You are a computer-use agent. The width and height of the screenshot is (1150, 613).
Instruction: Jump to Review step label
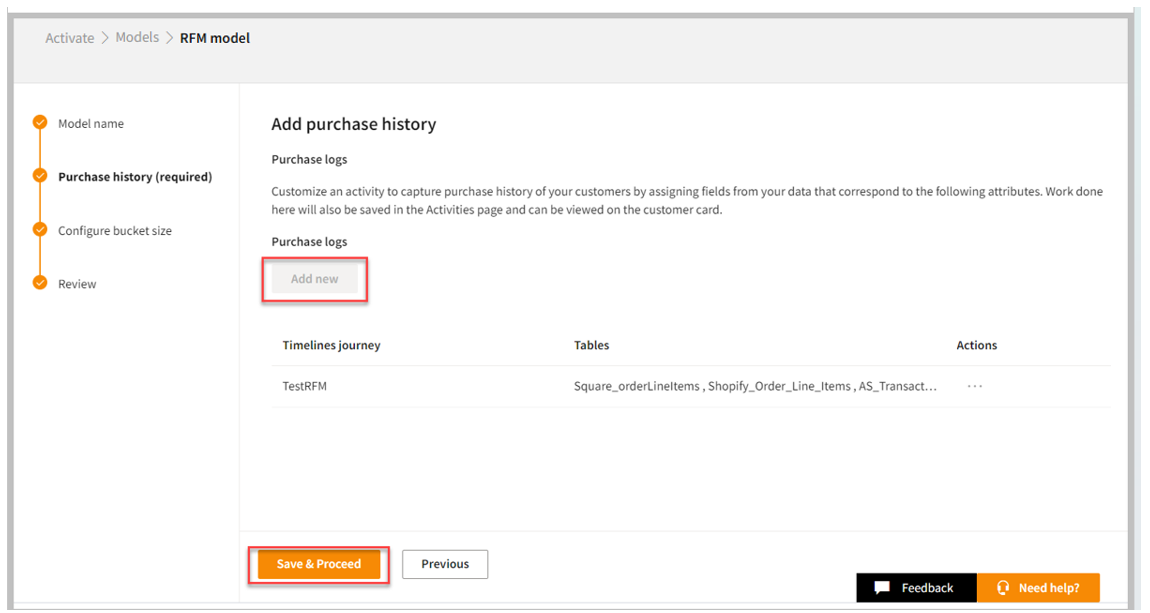pyautogui.click(x=77, y=284)
